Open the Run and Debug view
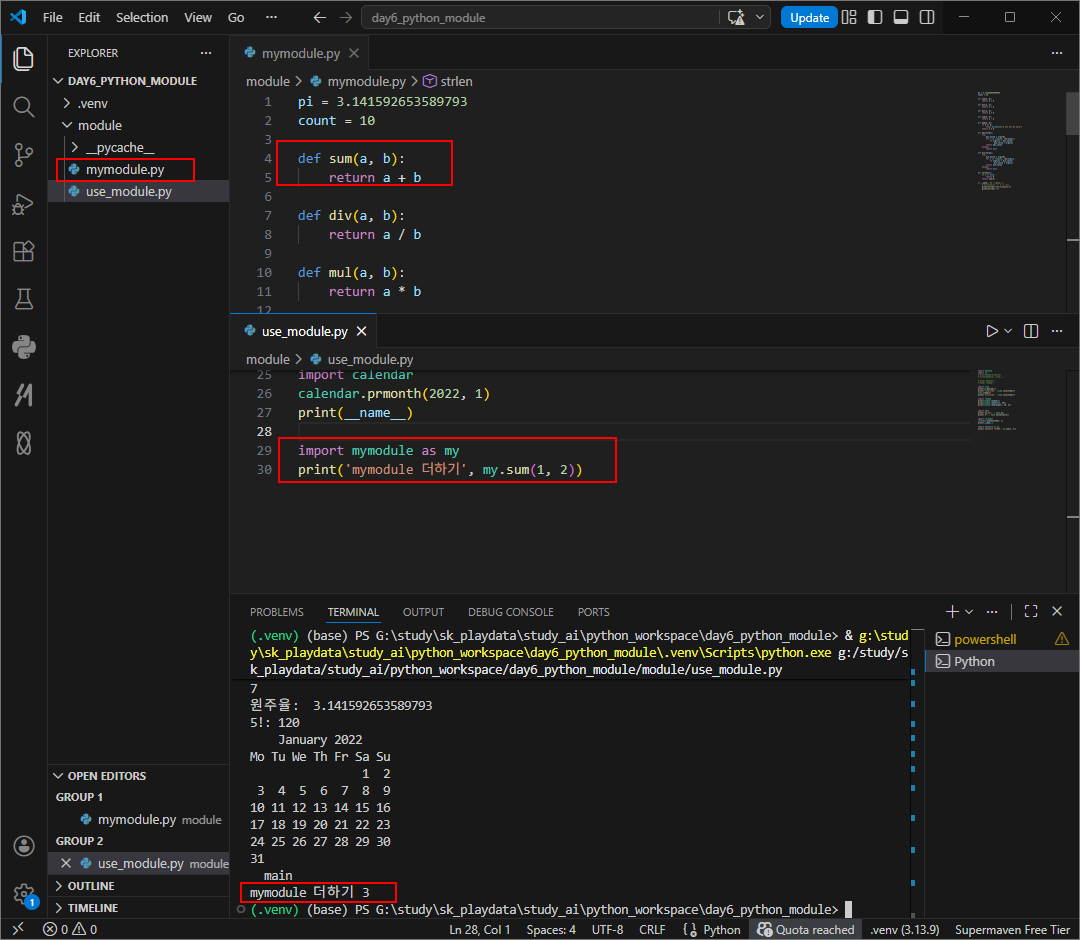 pos(23,204)
